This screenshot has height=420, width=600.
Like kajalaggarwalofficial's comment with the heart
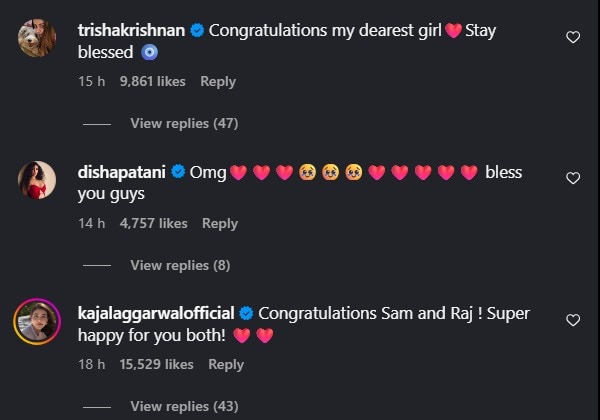click(x=573, y=320)
